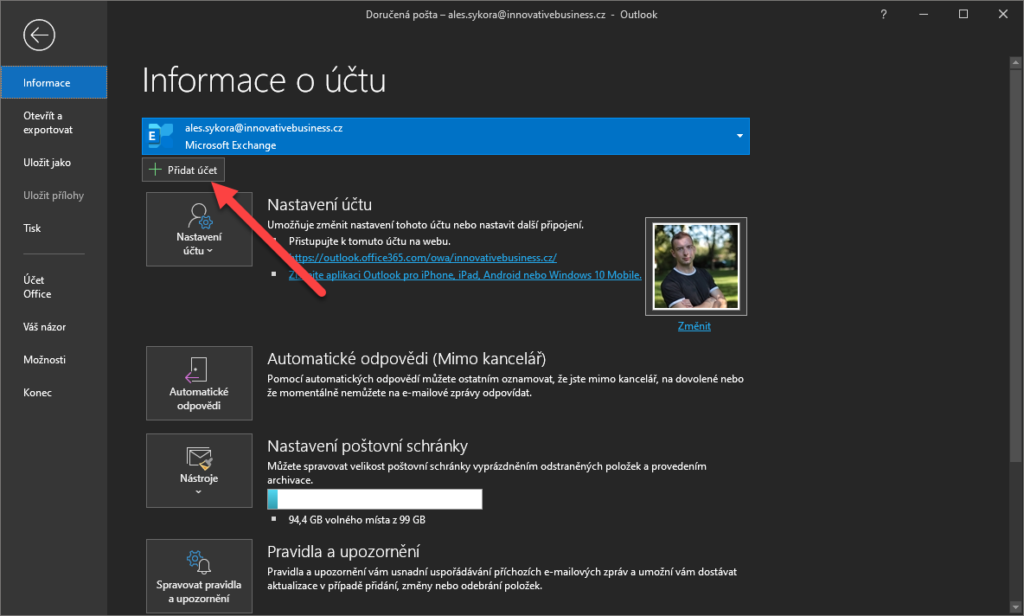This screenshot has height=616, width=1024.
Task: Maximize the Outlook window
Action: 963,14
